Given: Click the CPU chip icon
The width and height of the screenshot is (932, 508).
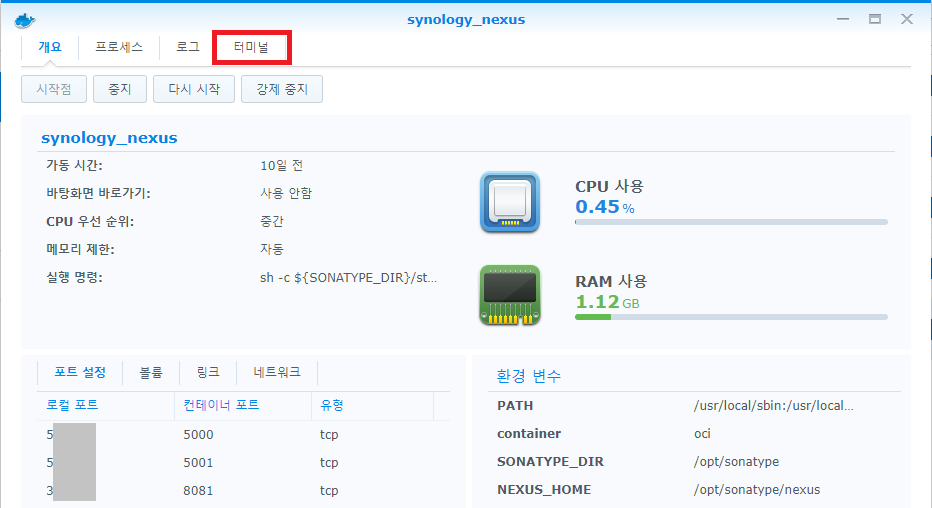Looking at the screenshot, I should click(510, 202).
